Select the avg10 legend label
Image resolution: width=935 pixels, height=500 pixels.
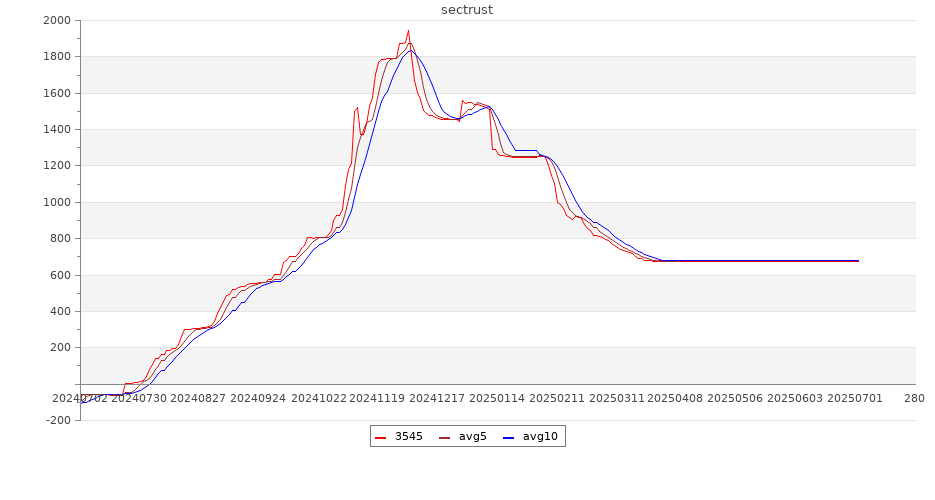(x=540, y=437)
